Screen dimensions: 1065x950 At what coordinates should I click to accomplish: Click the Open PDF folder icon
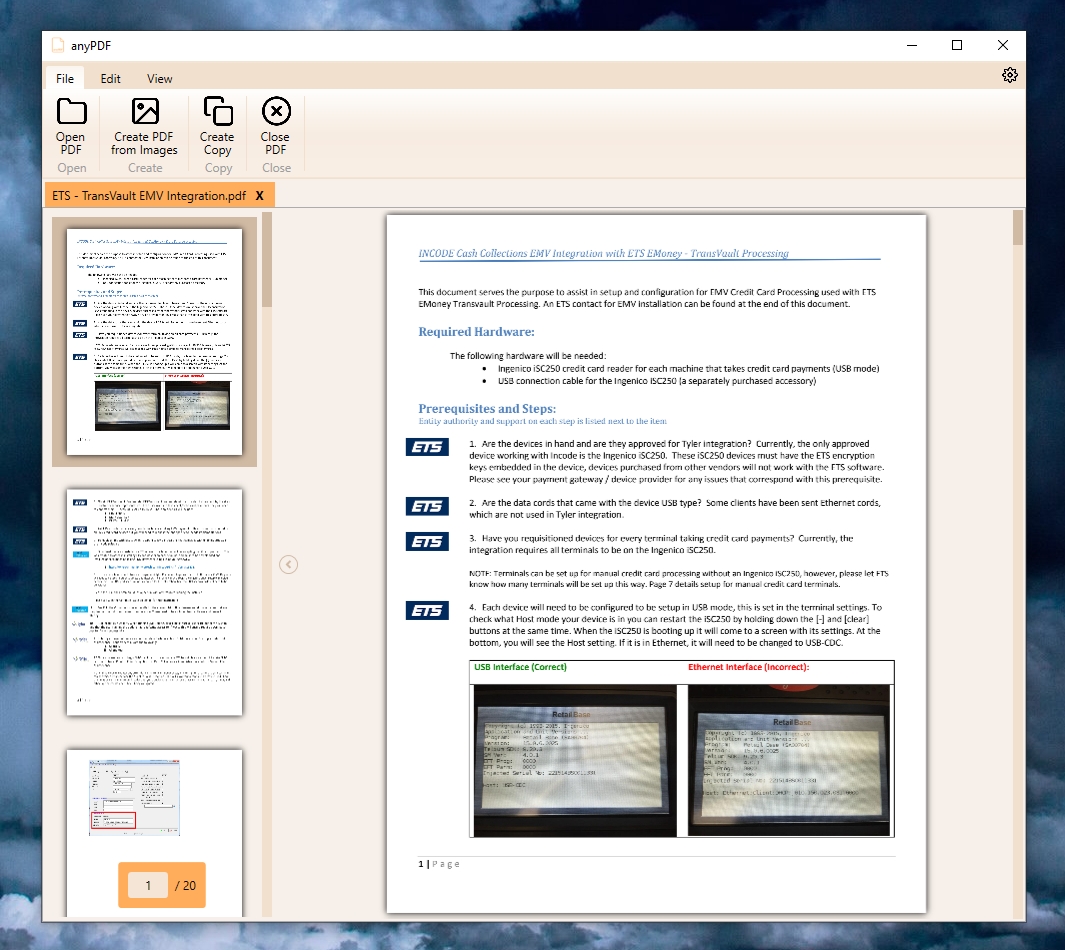71,111
